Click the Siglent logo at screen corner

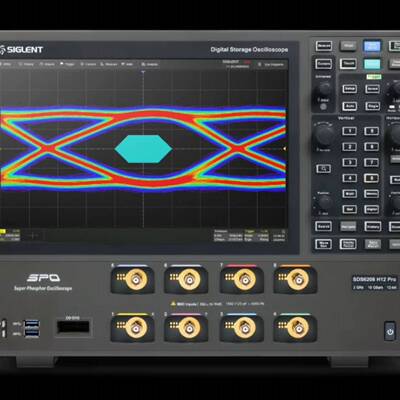22,50
